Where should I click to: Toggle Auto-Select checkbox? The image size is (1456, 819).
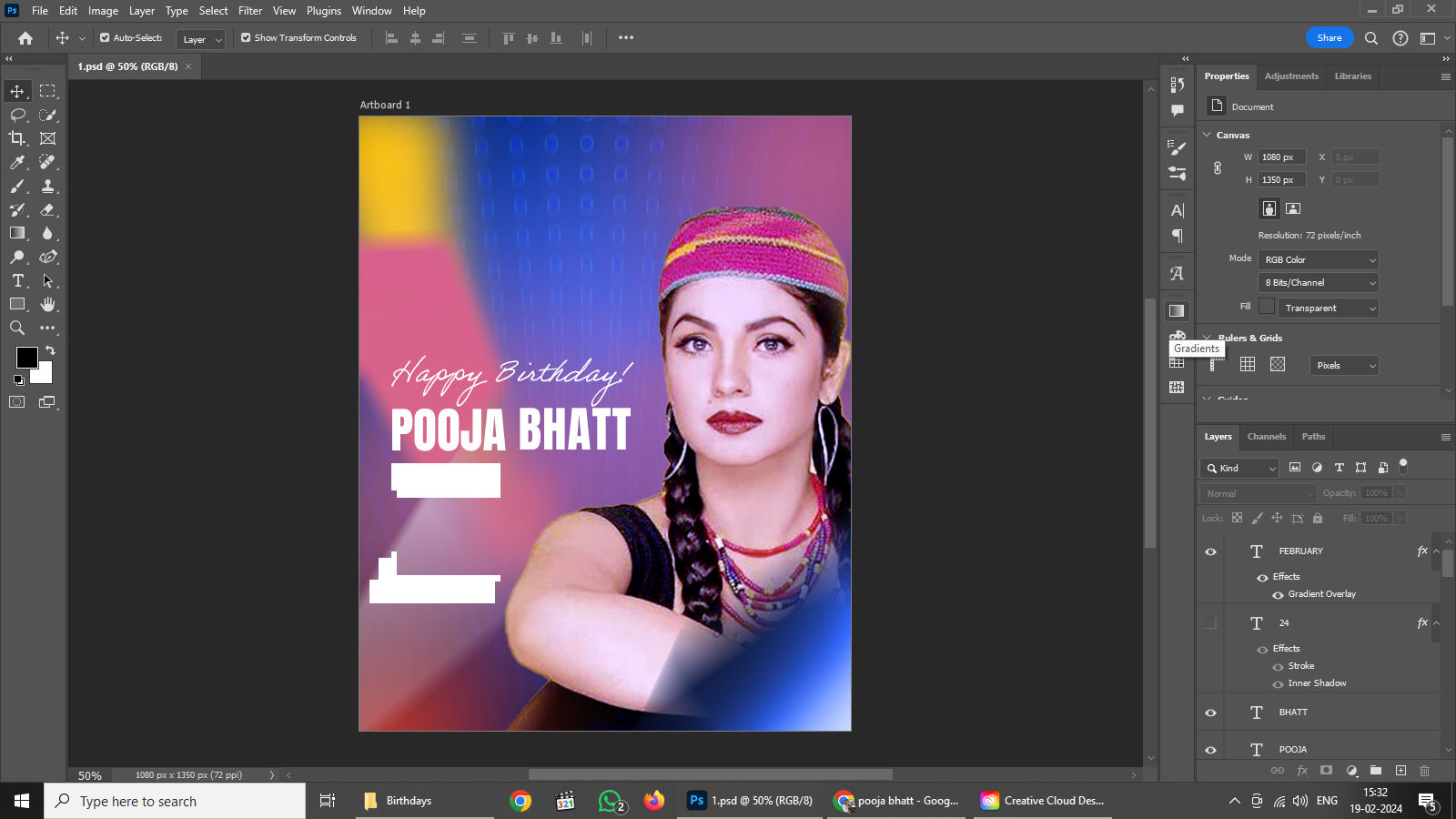click(105, 38)
